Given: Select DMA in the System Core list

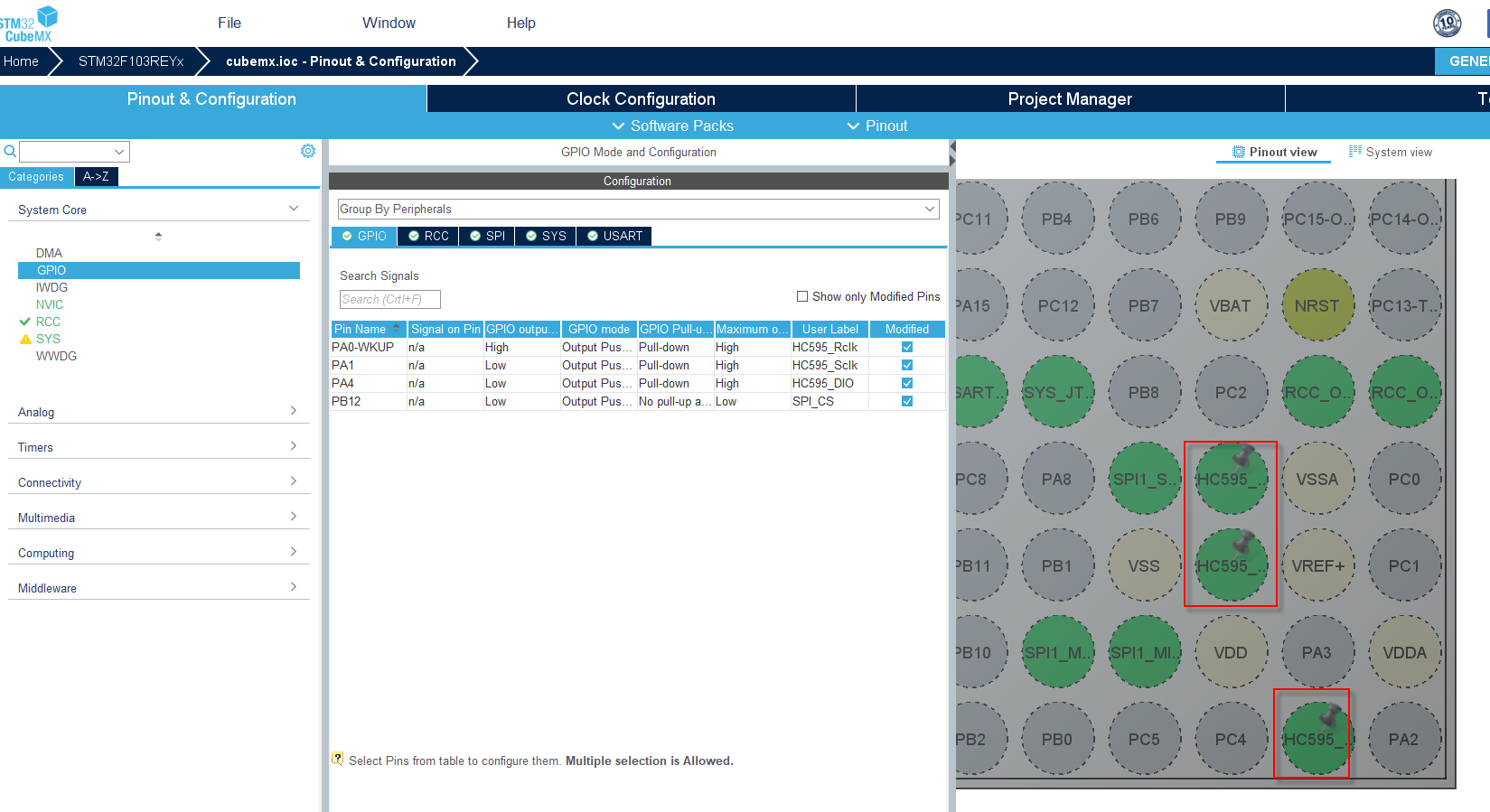Looking at the screenshot, I should (x=49, y=253).
